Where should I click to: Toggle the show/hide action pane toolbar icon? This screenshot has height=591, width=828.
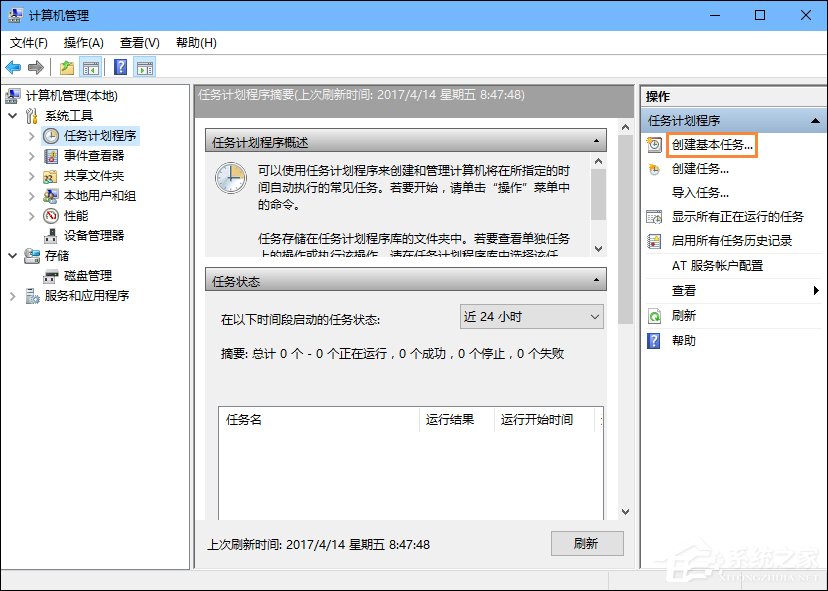(146, 66)
